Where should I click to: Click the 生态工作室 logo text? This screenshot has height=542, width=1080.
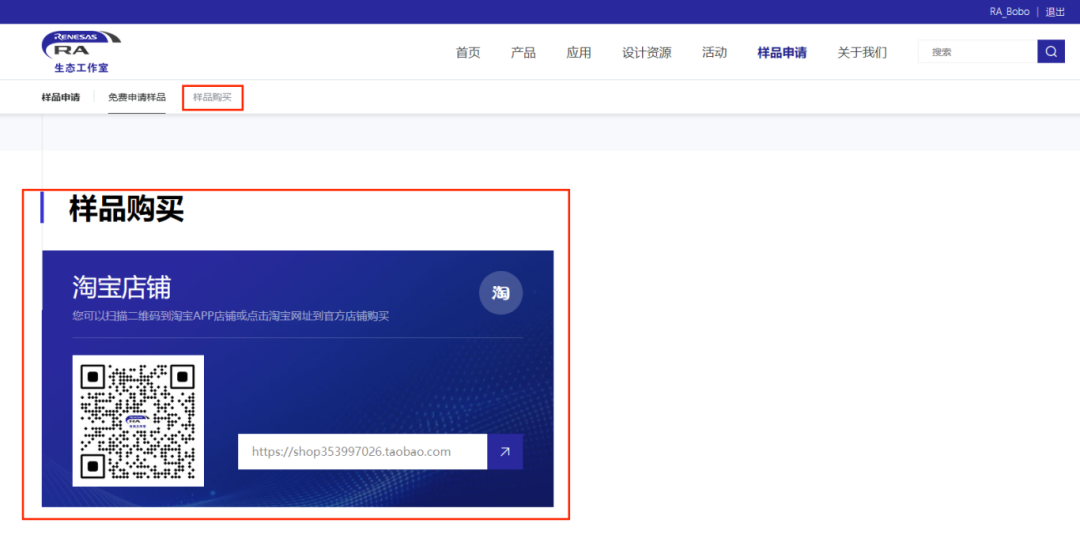(x=81, y=68)
